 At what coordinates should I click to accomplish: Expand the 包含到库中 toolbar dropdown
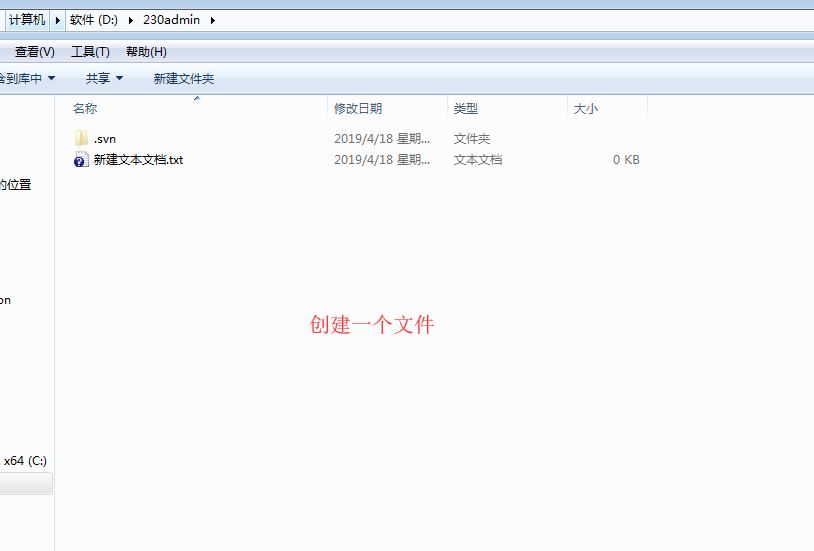click(26, 78)
